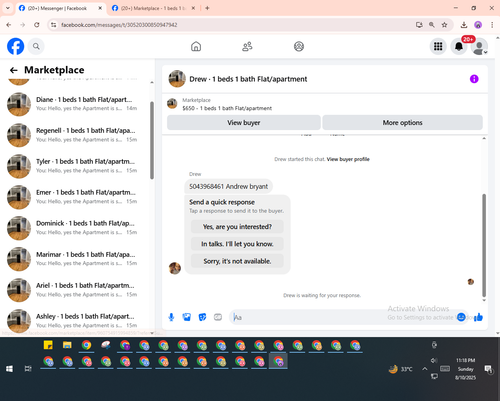Open browser downloads icon
This screenshot has height=401, width=500.
coord(464,25)
